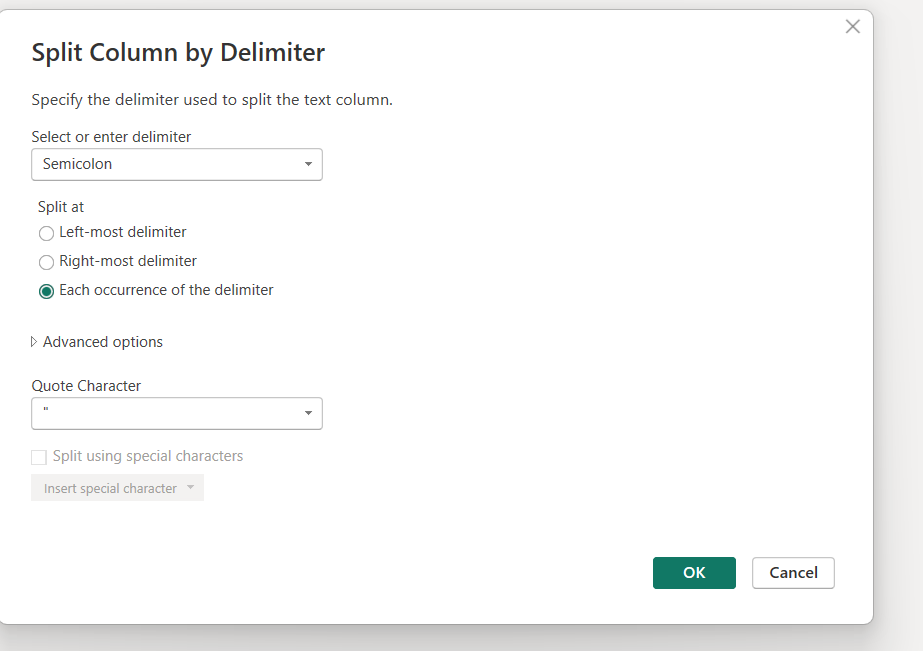
Task: Open the Quote Character dropdown
Action: [177, 413]
